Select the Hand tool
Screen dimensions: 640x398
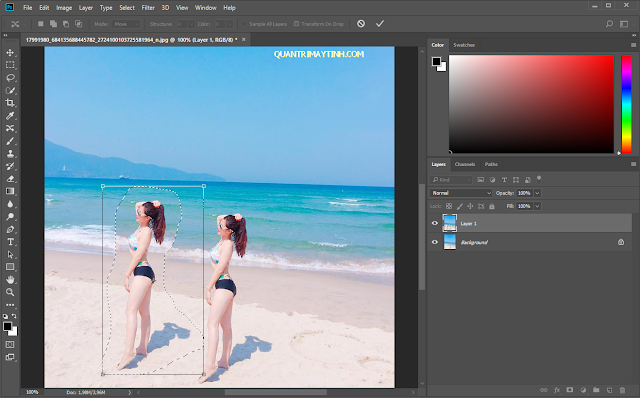10,280
